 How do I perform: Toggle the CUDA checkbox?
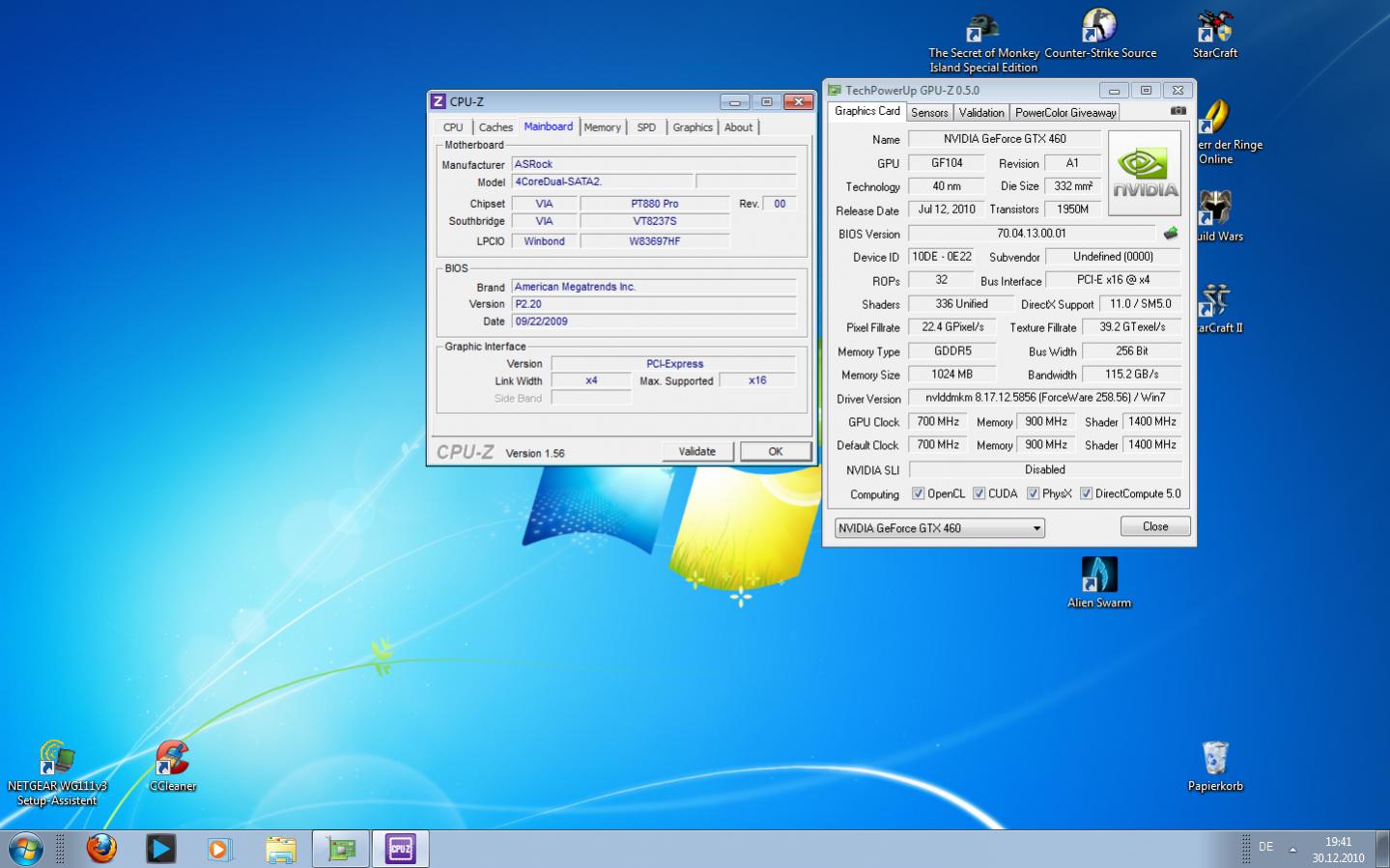(979, 493)
